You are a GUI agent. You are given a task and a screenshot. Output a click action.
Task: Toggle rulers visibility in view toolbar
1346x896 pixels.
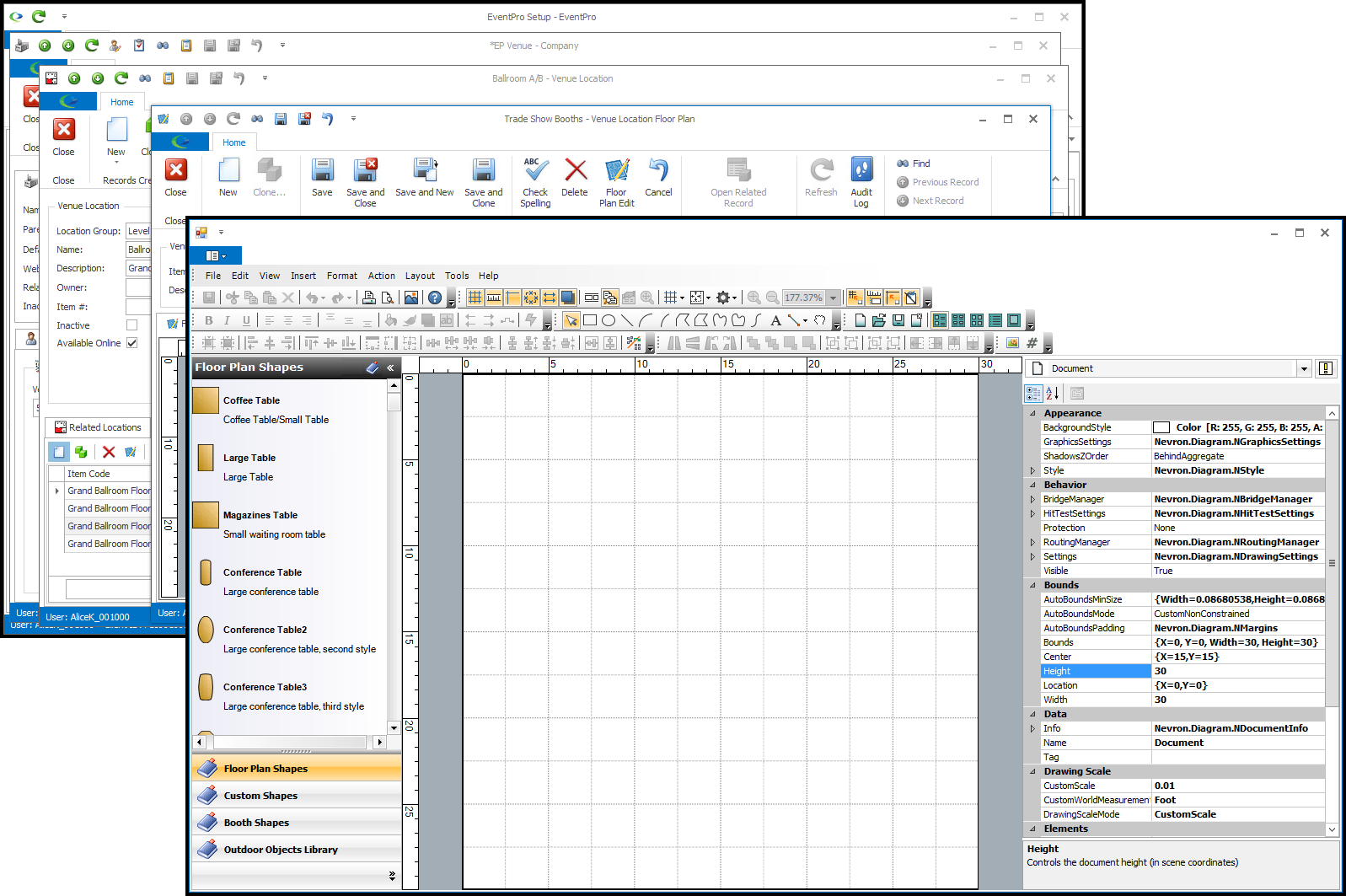(x=493, y=298)
